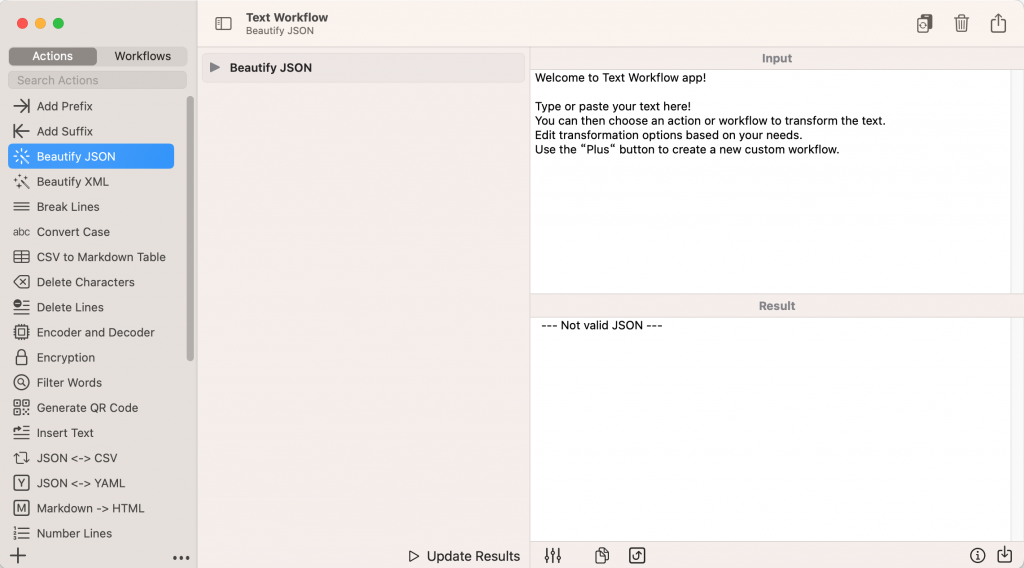Image resolution: width=1024 pixels, height=568 pixels.
Task: Select the JSON <-> YAML label
Action: click(80, 483)
